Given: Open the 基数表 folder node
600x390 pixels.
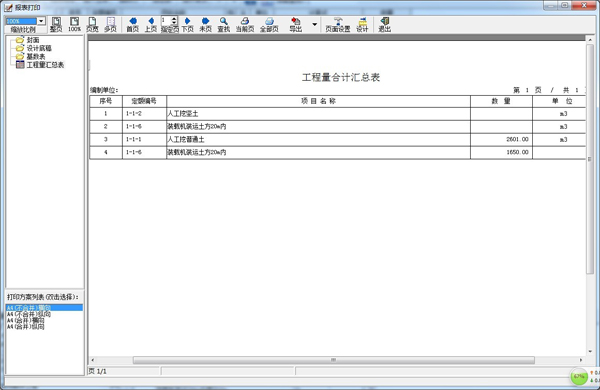Looking at the screenshot, I should click(x=36, y=56).
